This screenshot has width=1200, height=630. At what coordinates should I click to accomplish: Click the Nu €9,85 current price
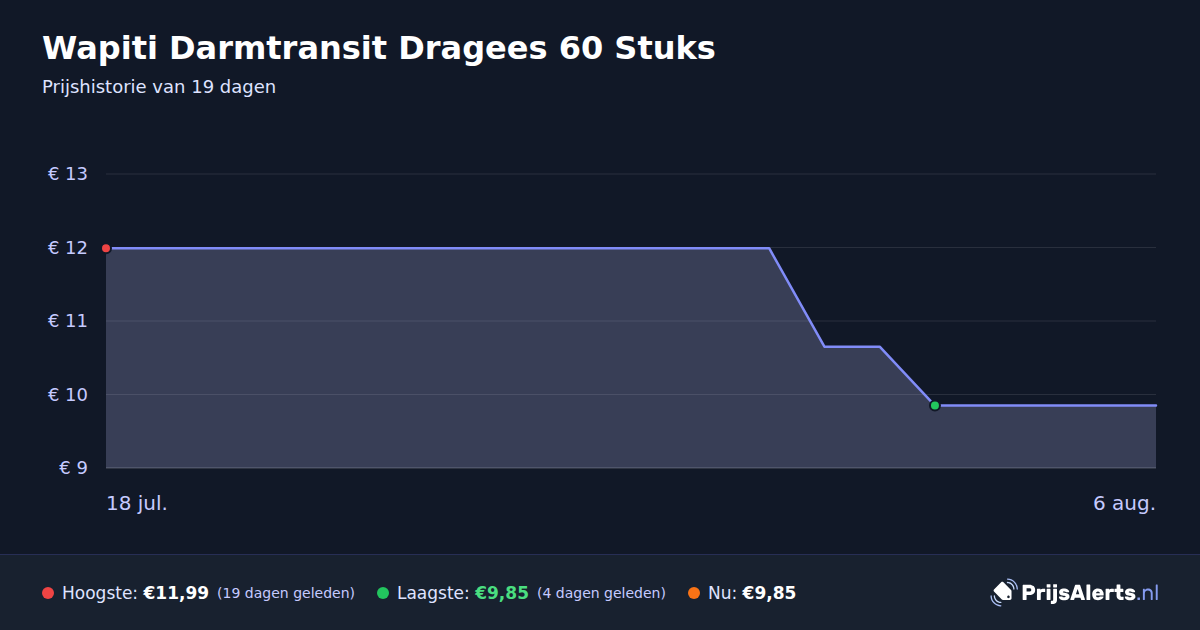coord(769,593)
